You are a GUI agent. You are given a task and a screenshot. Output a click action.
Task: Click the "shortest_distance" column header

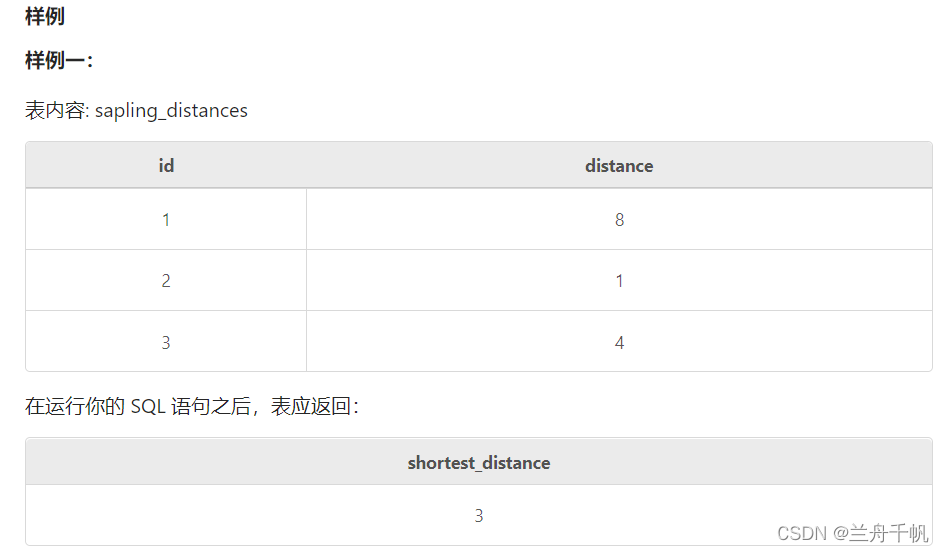[478, 463]
